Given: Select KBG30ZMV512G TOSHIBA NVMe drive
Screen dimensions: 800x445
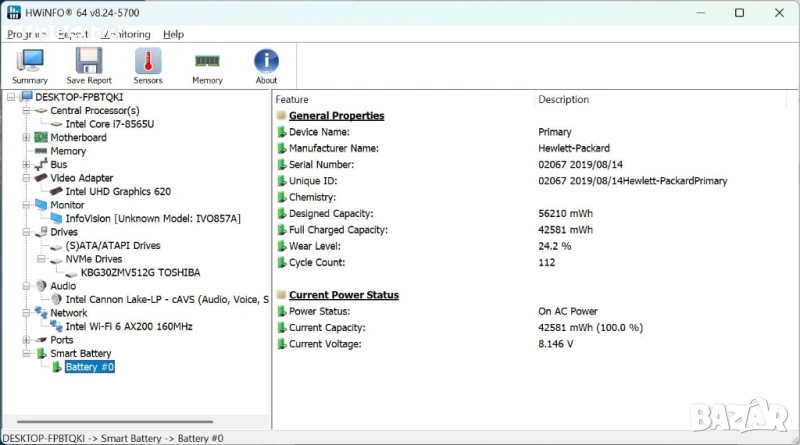Looking at the screenshot, I should pos(132,272).
